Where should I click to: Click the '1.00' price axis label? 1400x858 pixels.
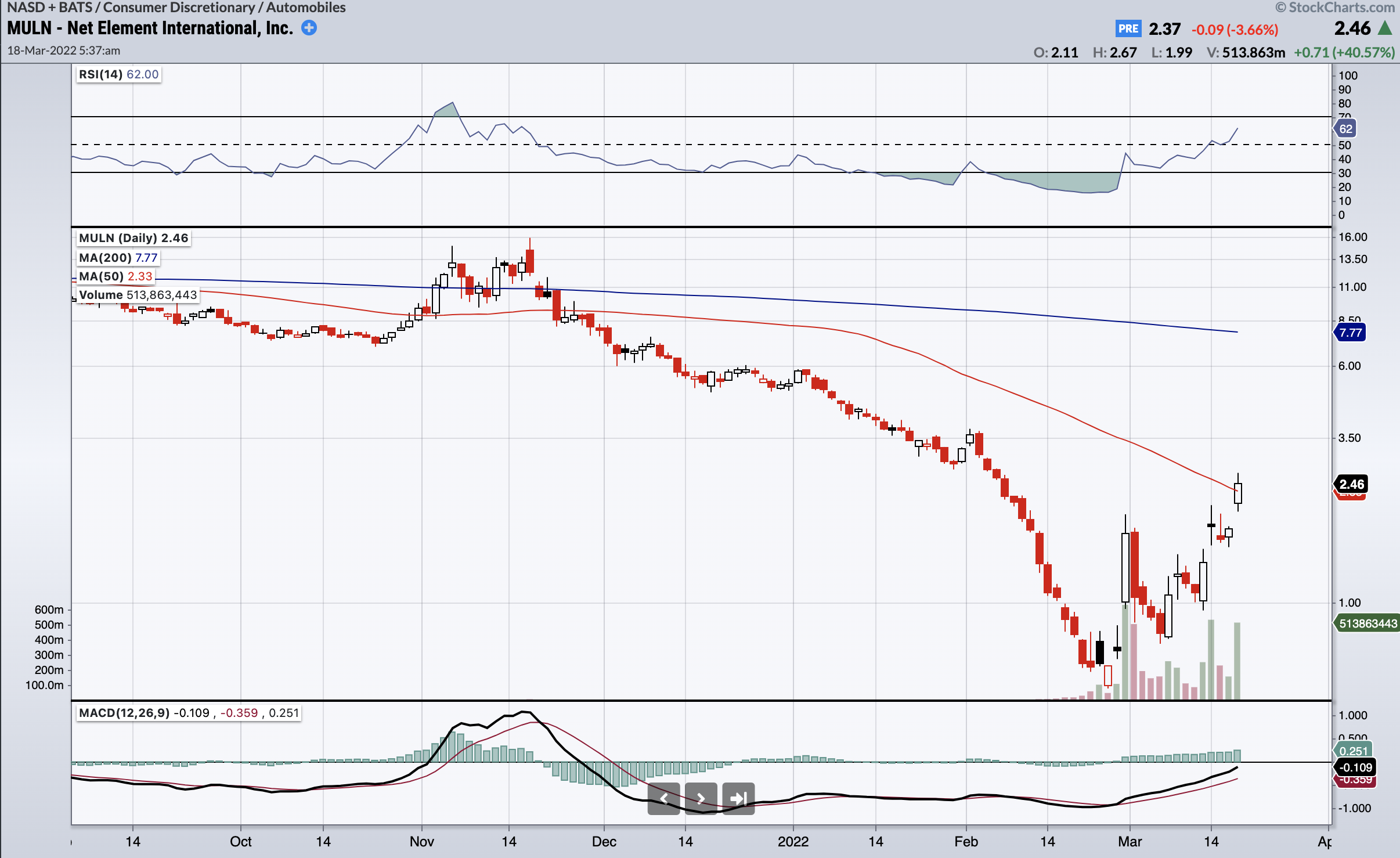[x=1350, y=603]
